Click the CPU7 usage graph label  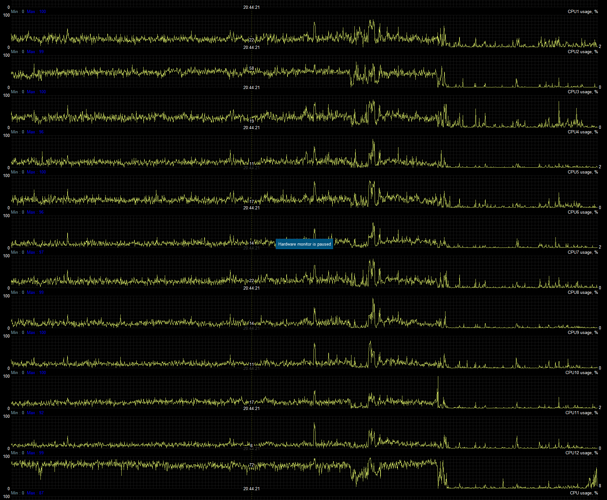(x=582, y=252)
